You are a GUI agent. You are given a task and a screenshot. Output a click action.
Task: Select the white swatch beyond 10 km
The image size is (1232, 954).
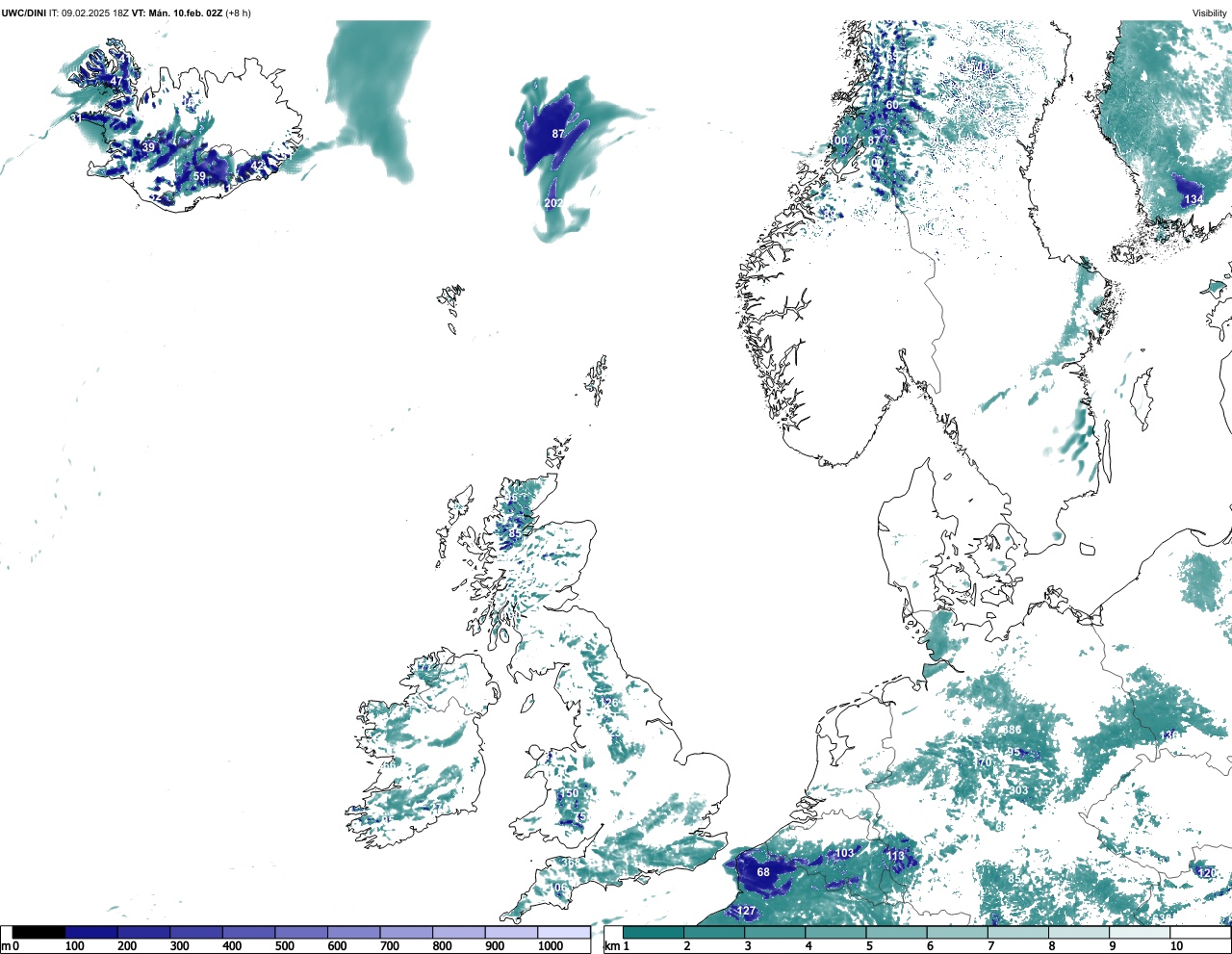[x=1199, y=933]
